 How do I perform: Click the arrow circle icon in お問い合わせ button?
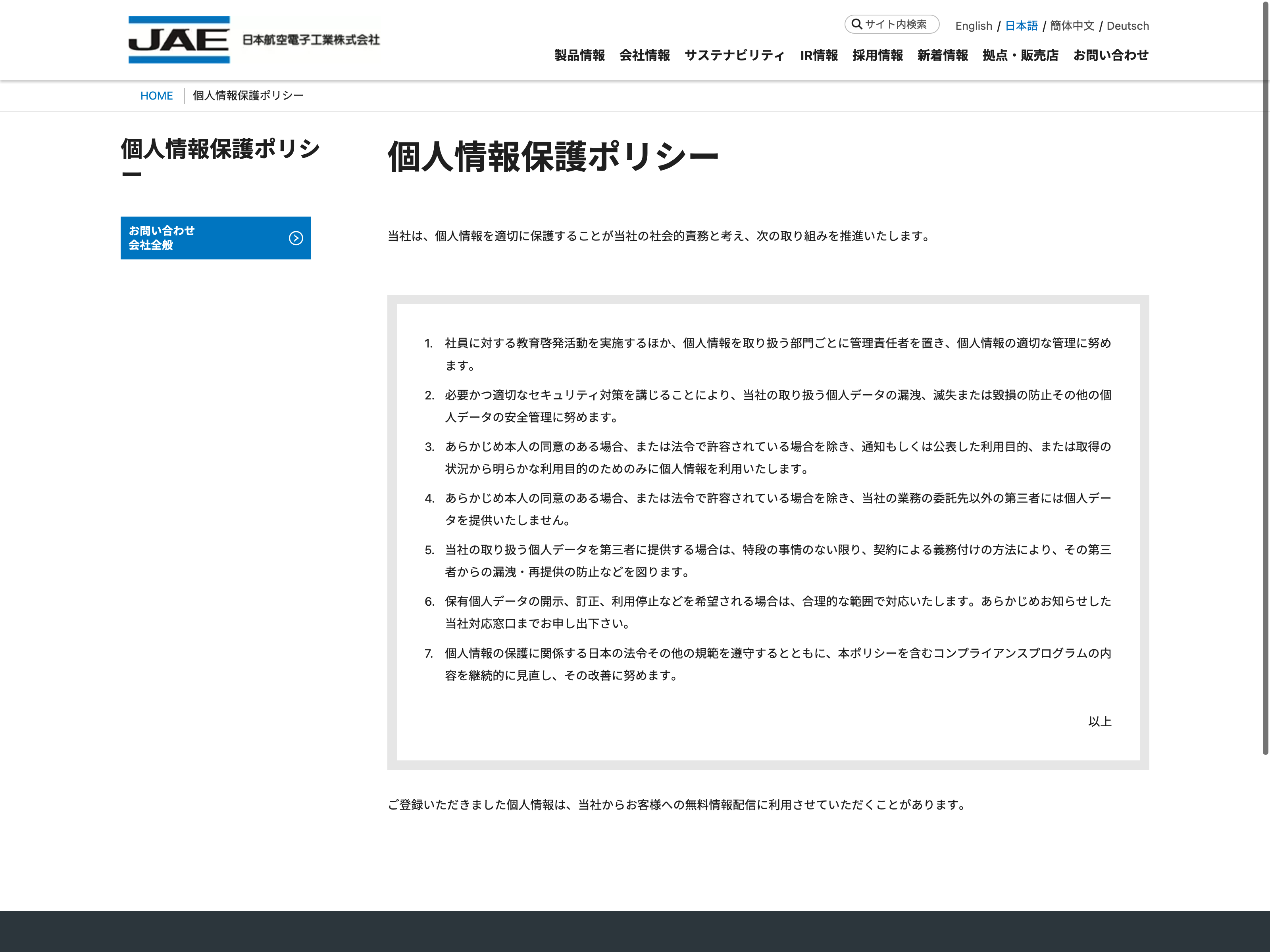pyautogui.click(x=296, y=238)
